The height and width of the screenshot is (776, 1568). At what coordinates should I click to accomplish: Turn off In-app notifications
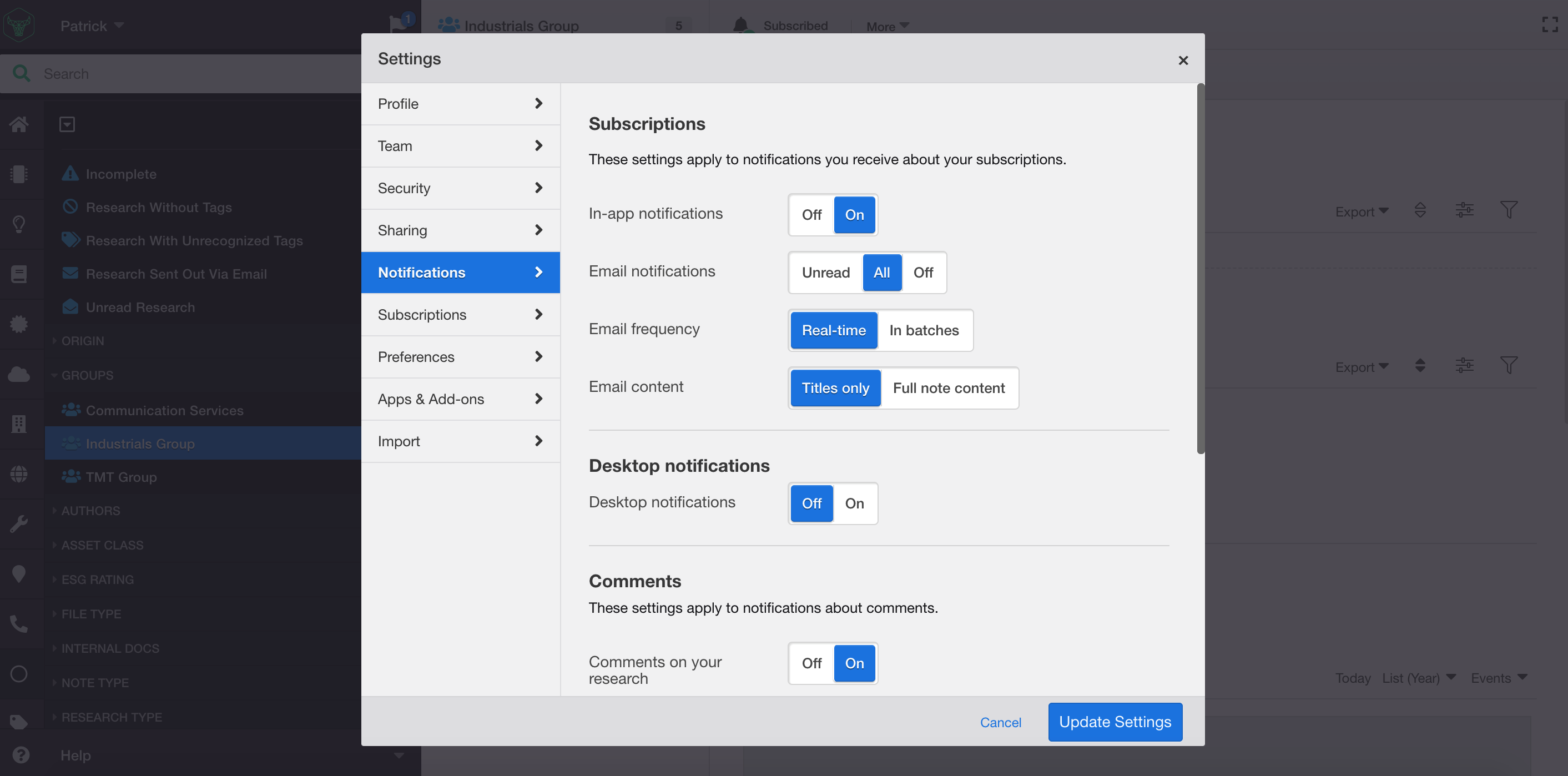811,215
